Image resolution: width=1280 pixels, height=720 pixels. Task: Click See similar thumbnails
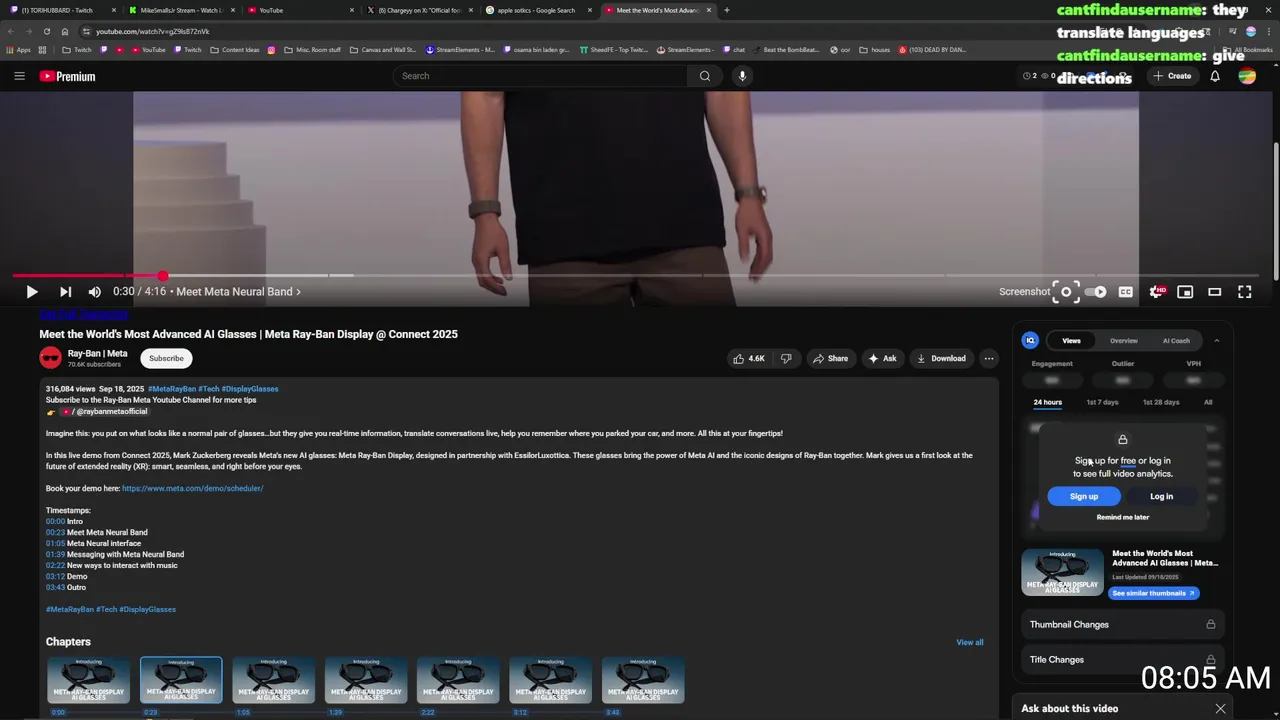(x=1153, y=593)
